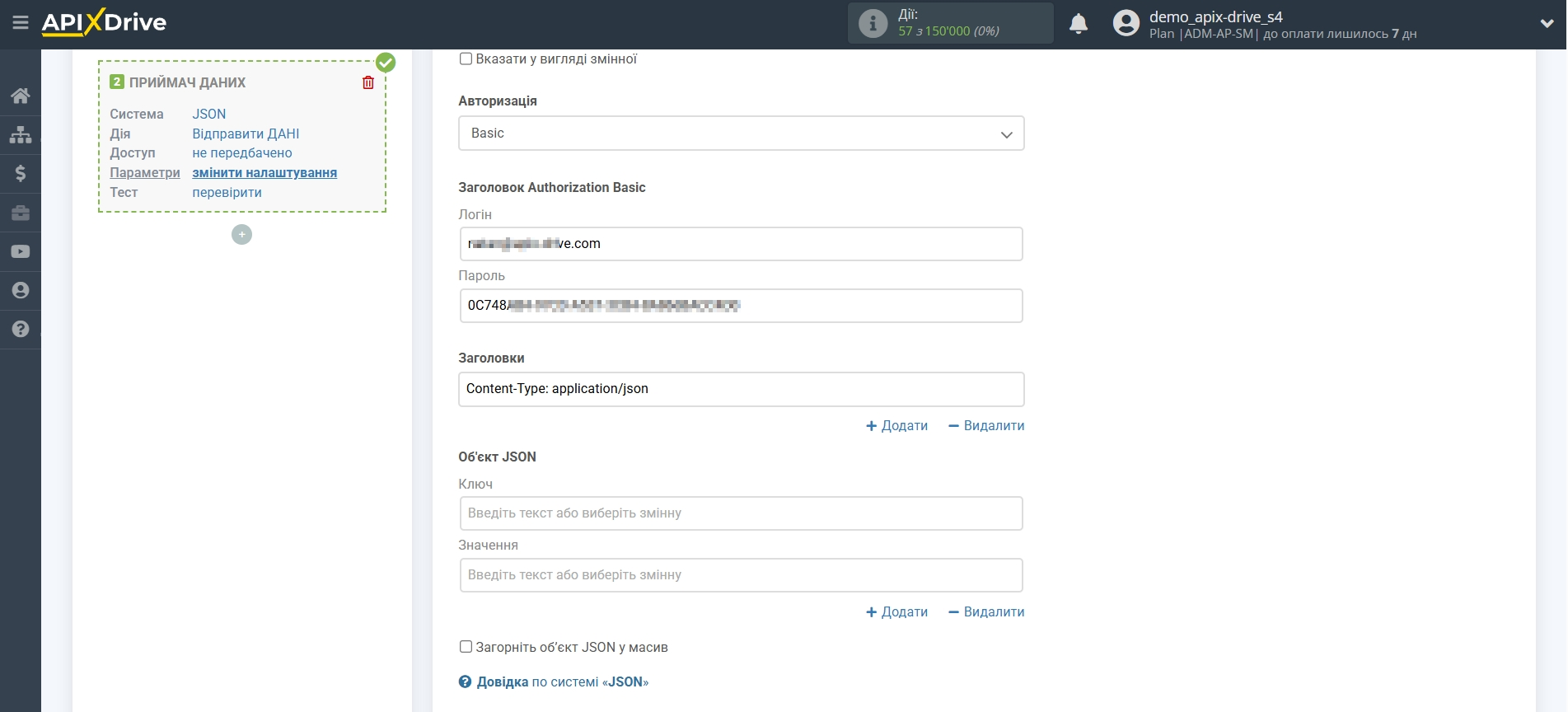Open 'змінити налаштування' link

[264, 172]
